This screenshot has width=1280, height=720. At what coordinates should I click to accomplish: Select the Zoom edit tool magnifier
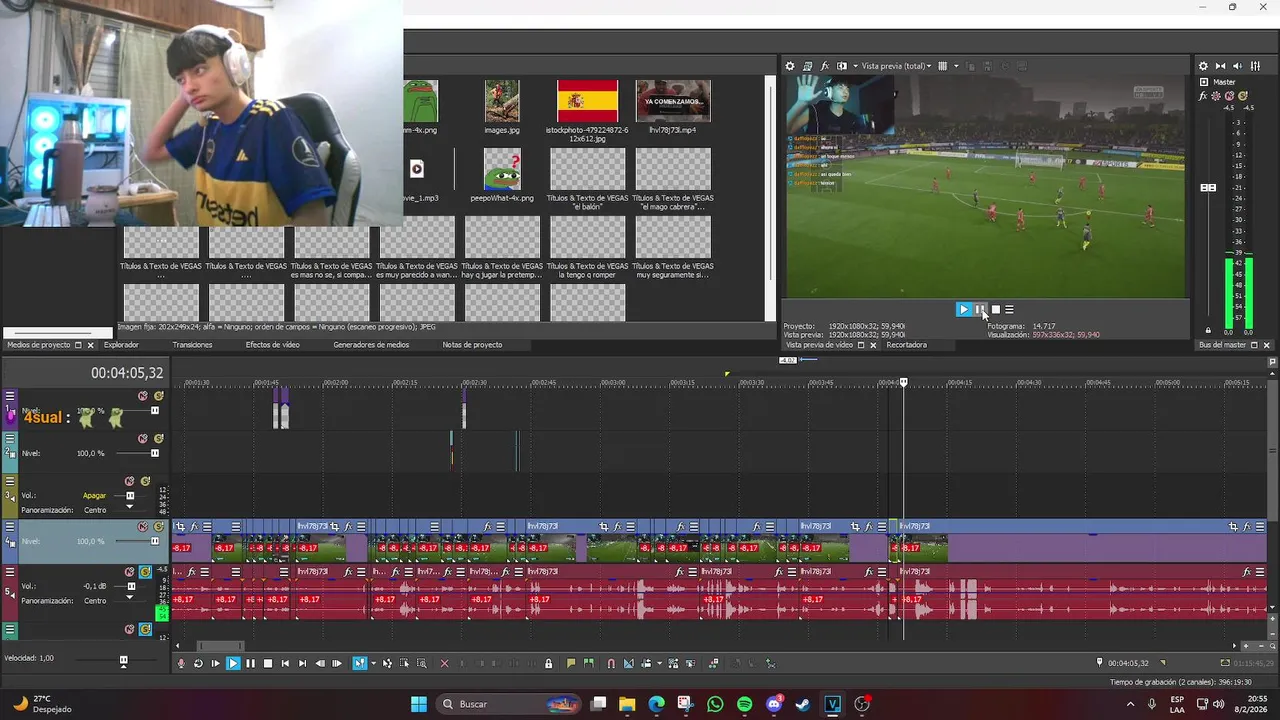coord(422,663)
